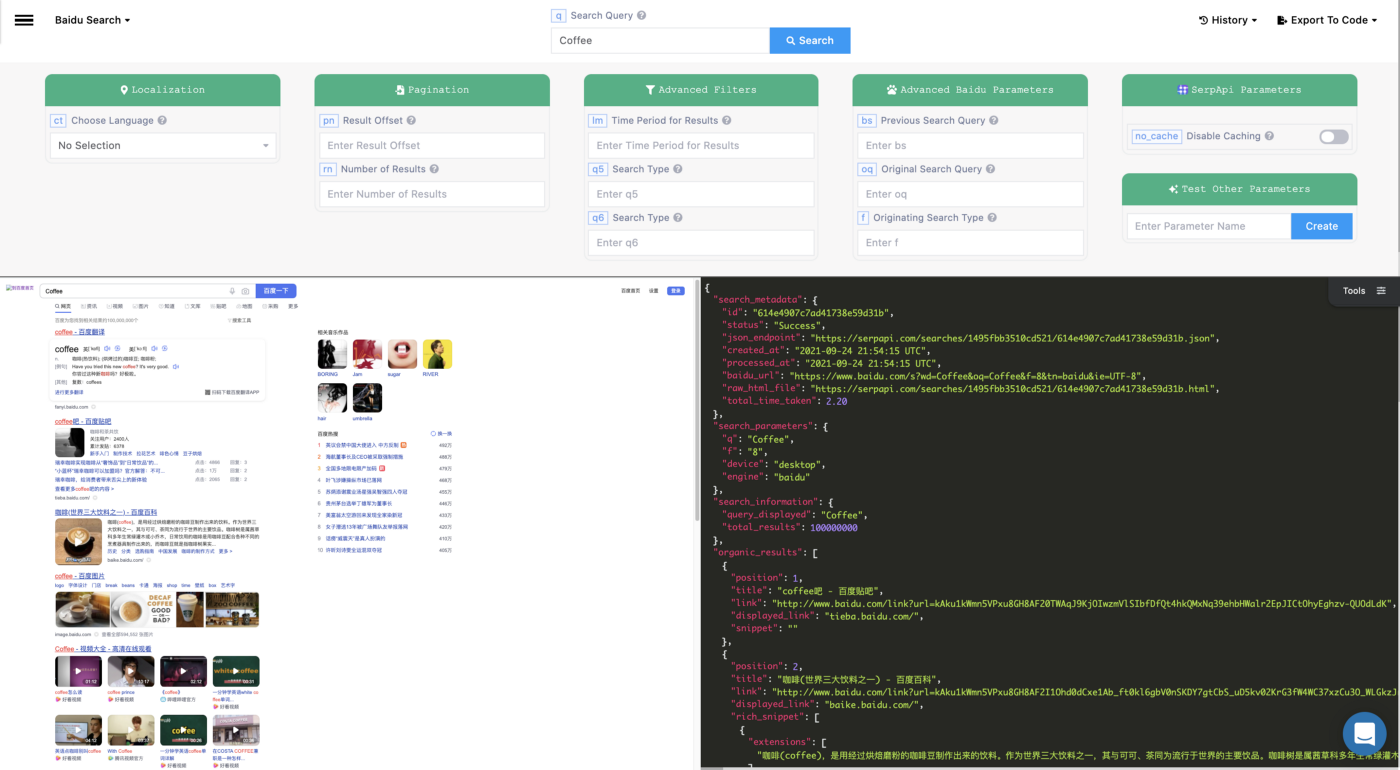The image size is (1400, 770).
Task: Click the microphone icon in Baidu search box
Action: 233,291
